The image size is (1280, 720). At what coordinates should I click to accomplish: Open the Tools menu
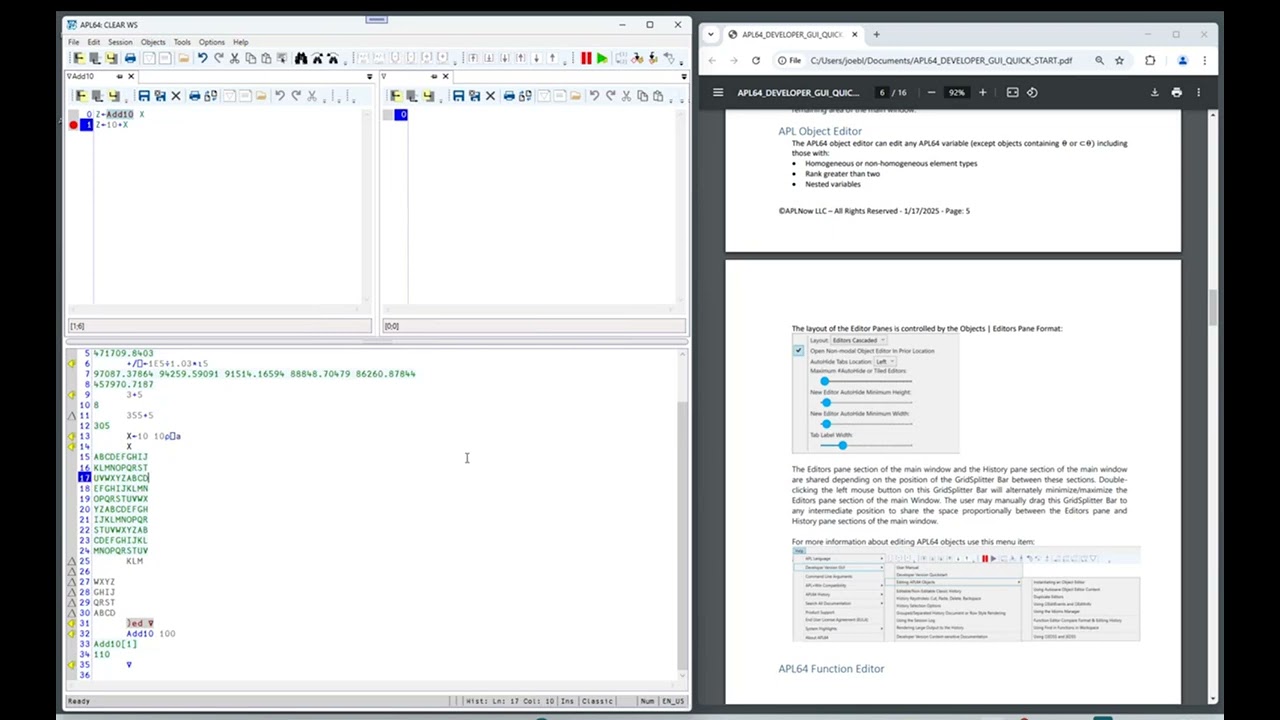[x=182, y=42]
